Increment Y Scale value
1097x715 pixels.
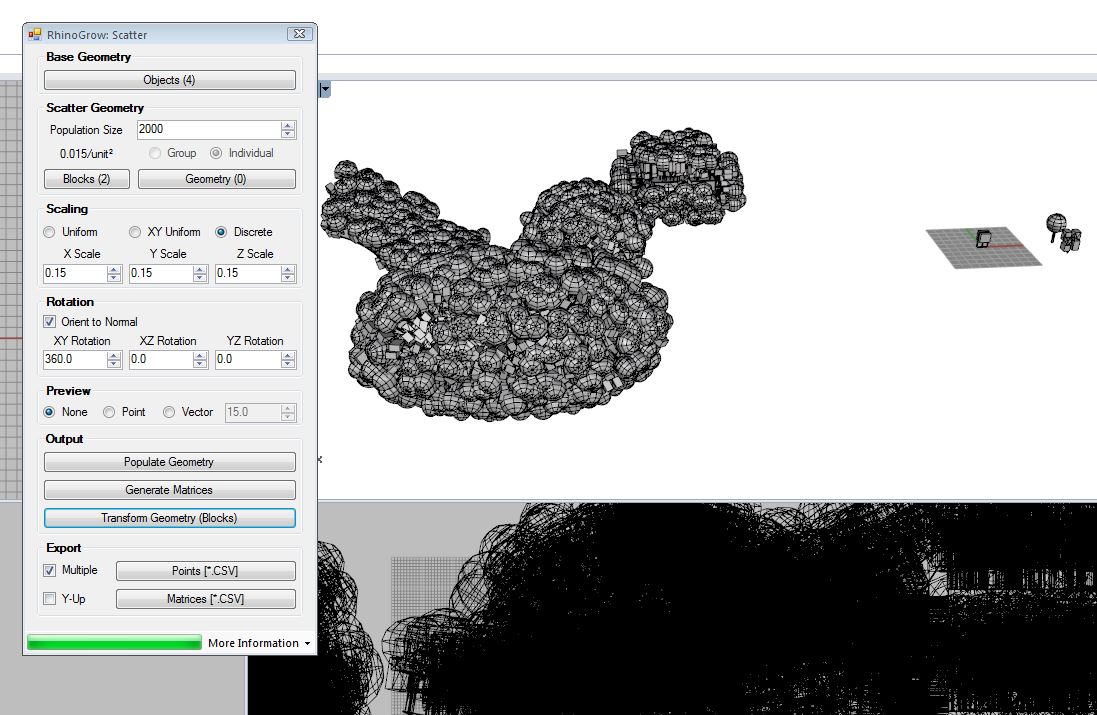200,269
